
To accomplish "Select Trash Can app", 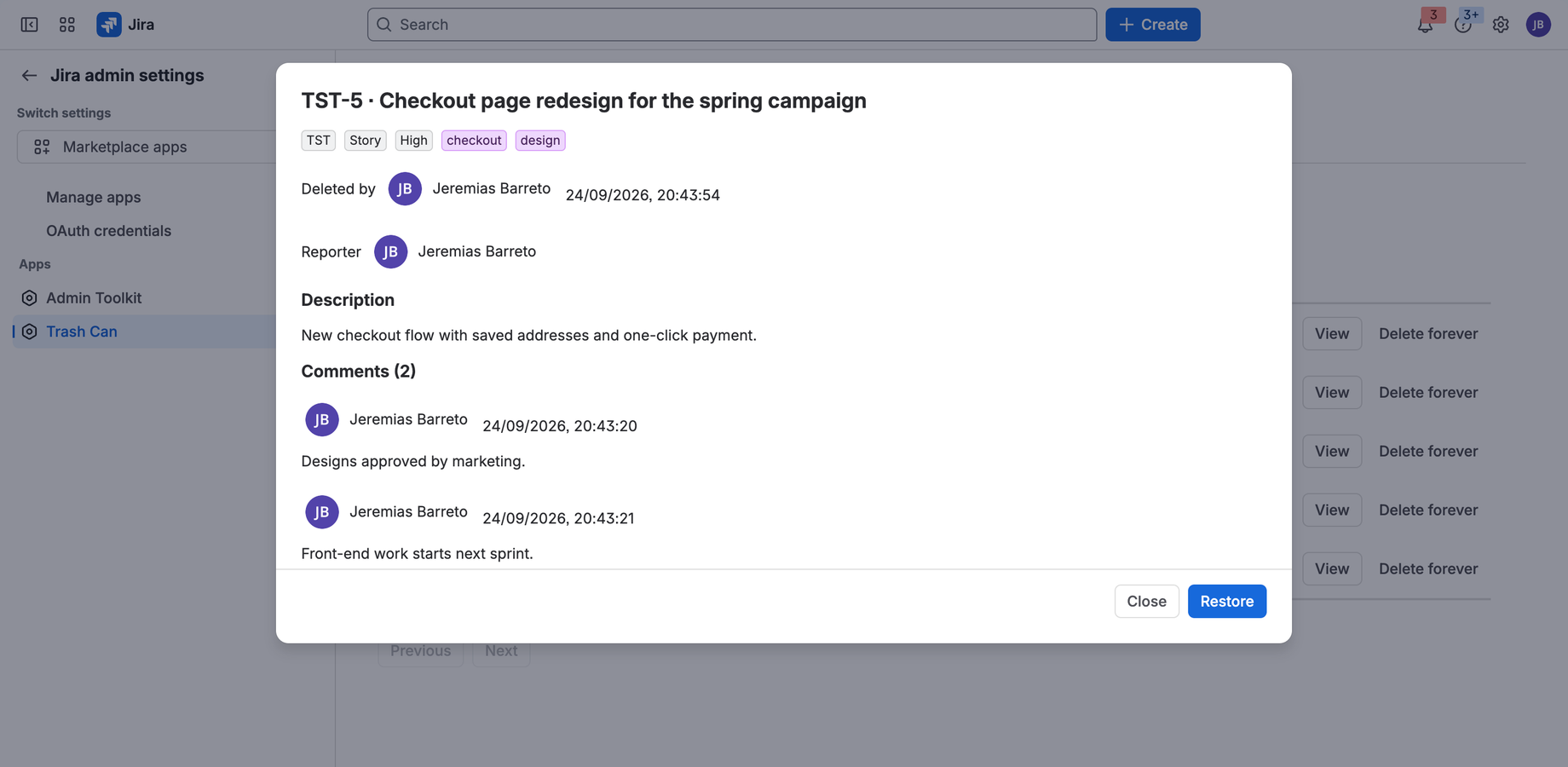I will 82,332.
